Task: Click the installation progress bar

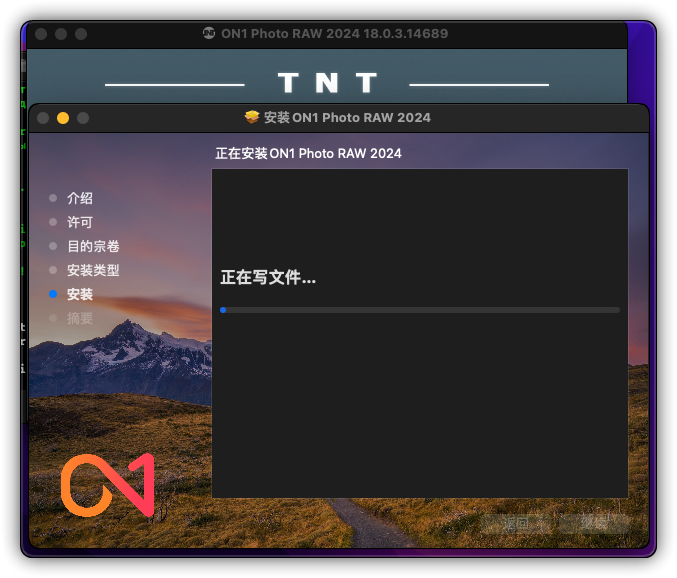Action: 420,310
